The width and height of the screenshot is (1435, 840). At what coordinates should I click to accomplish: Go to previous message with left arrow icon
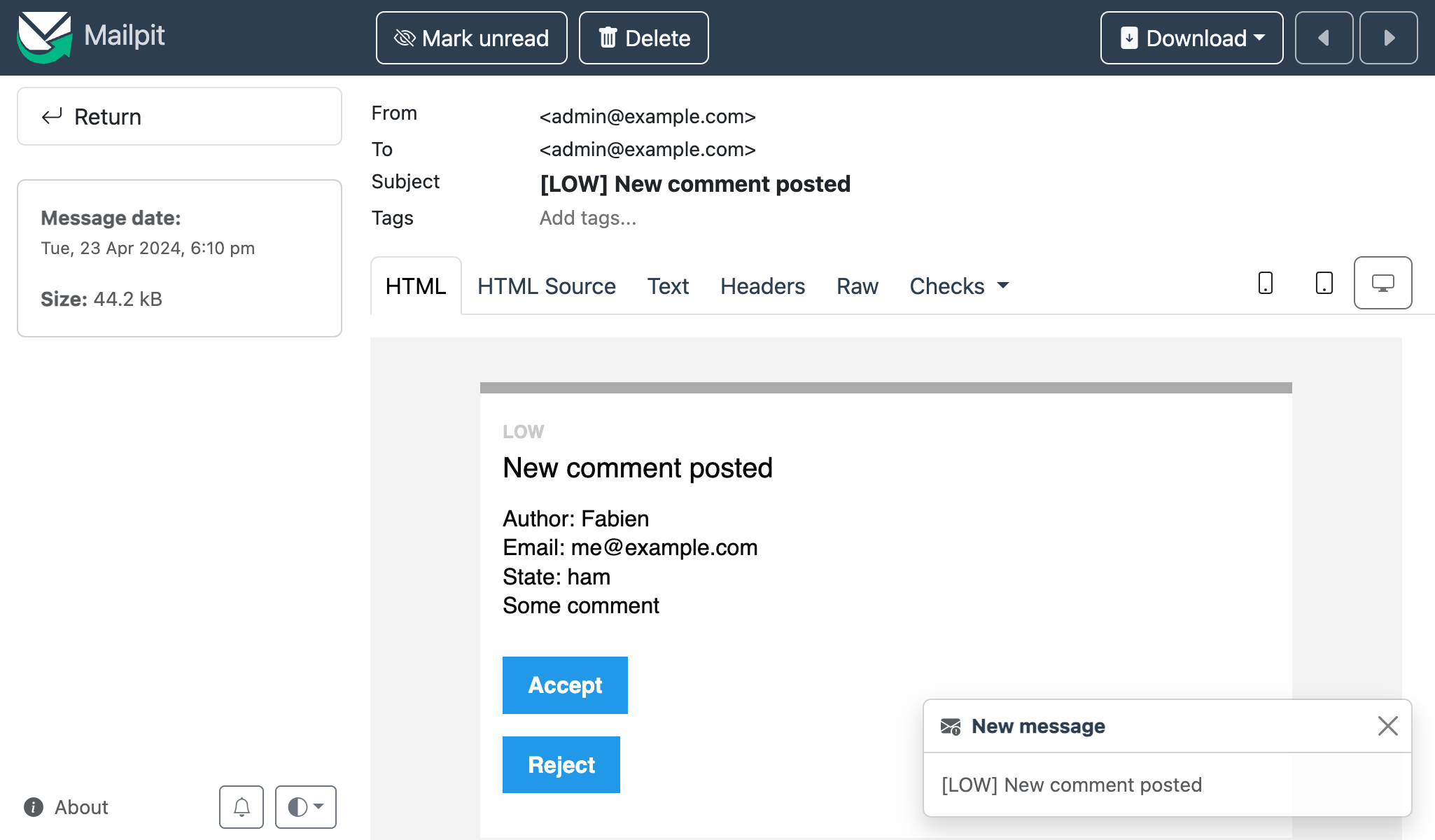tap(1324, 38)
